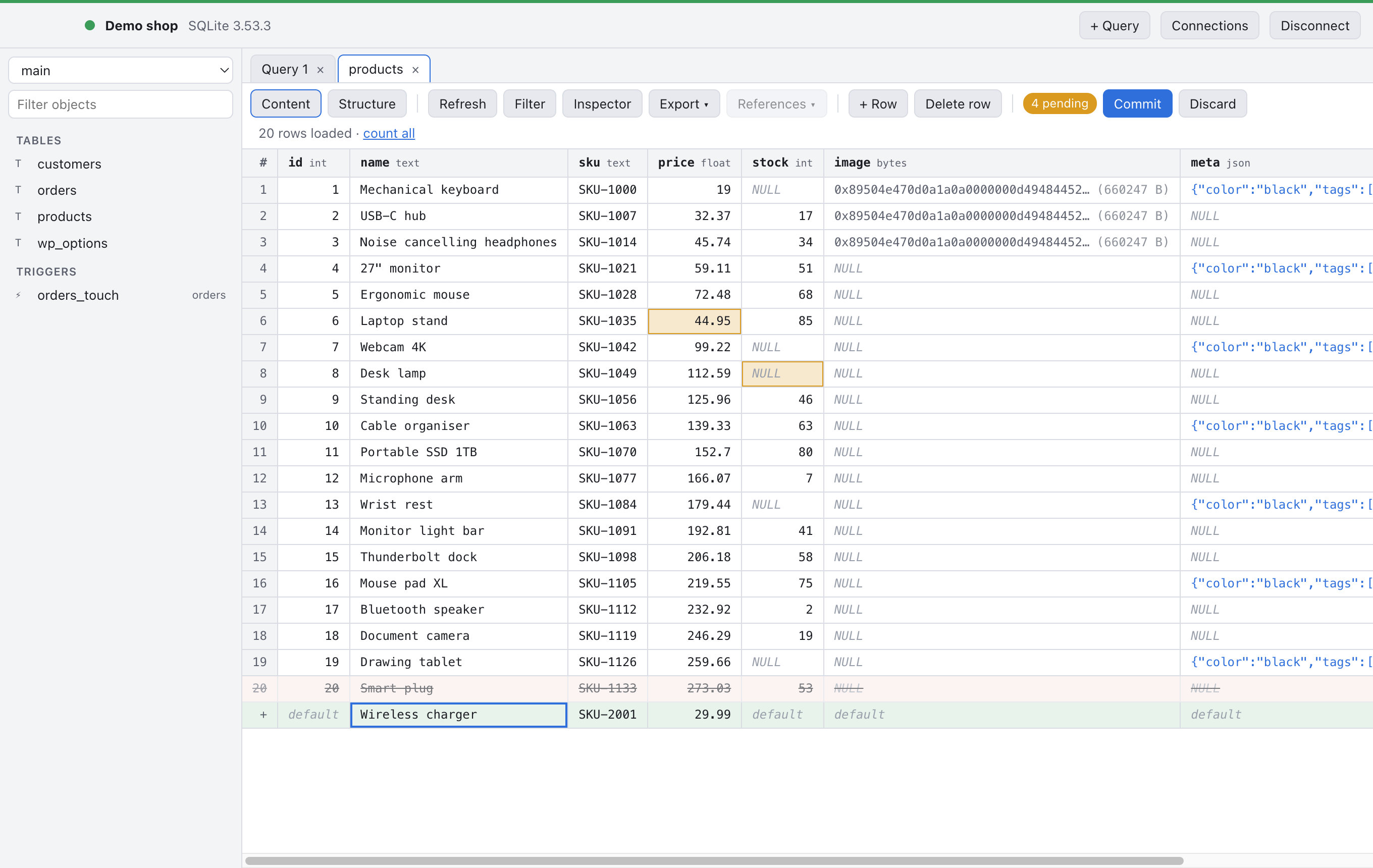Focus the Filter objects field
The image size is (1373, 868).
pos(120,104)
